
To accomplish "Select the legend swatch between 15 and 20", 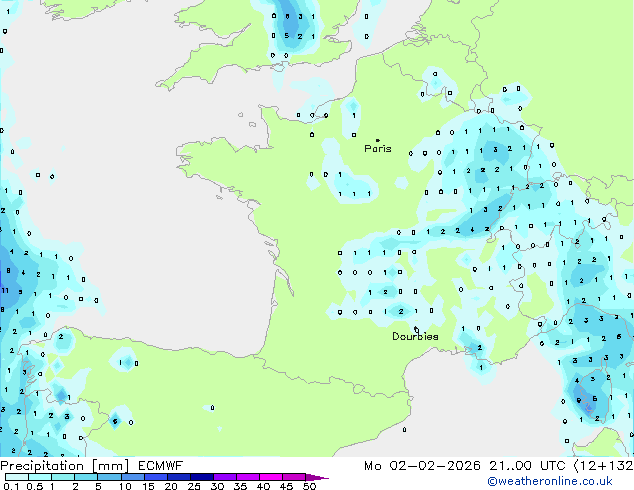I will (155, 477).
